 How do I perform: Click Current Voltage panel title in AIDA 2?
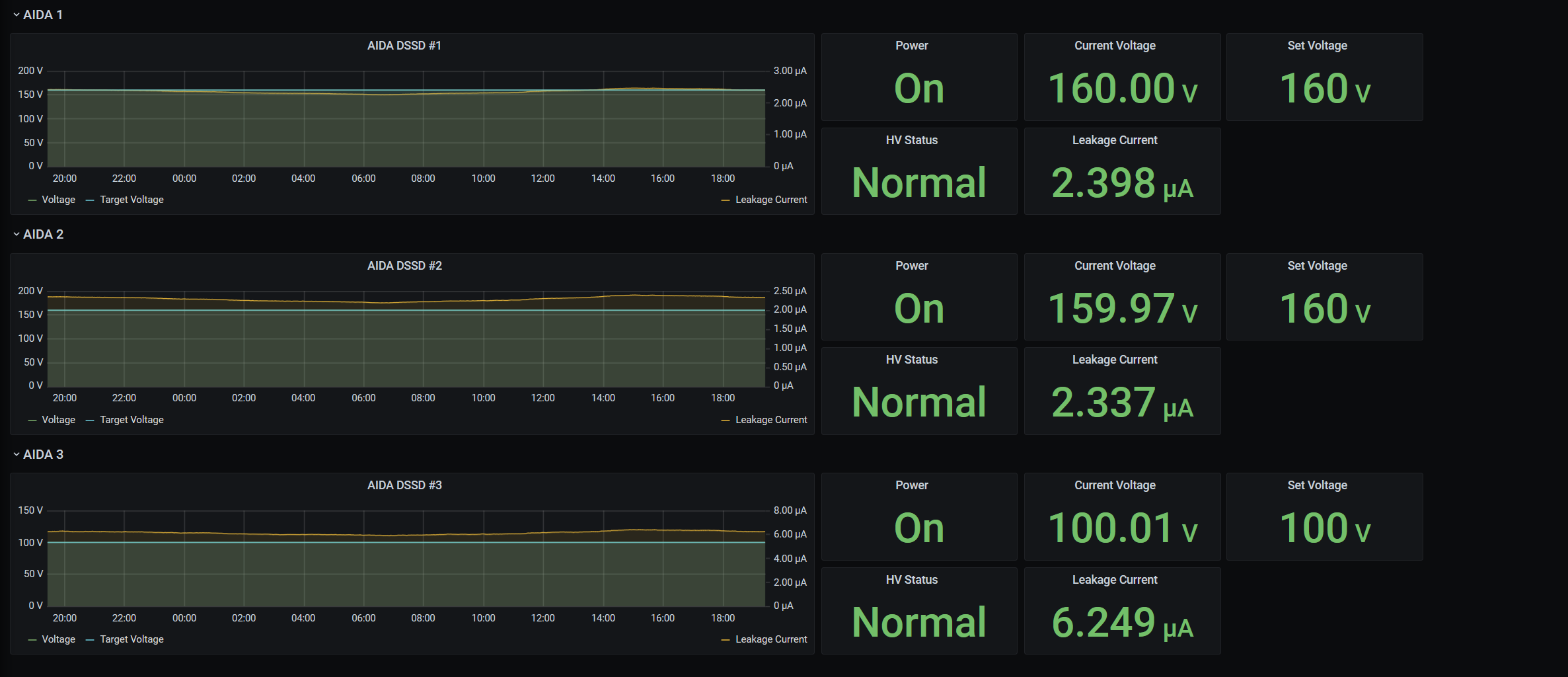(1114, 266)
